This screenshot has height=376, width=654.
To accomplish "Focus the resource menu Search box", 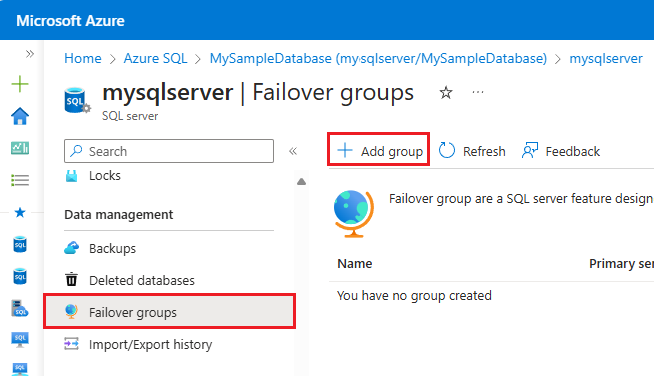I will pyautogui.click(x=169, y=151).
